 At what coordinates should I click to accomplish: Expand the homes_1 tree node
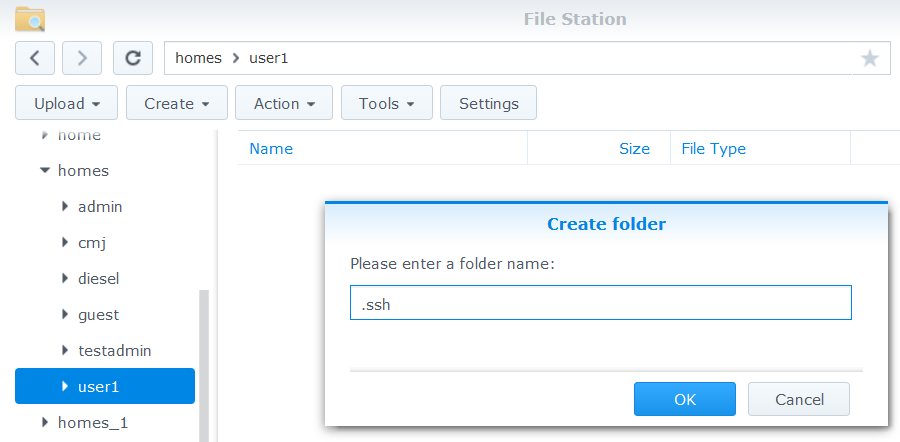click(x=45, y=422)
